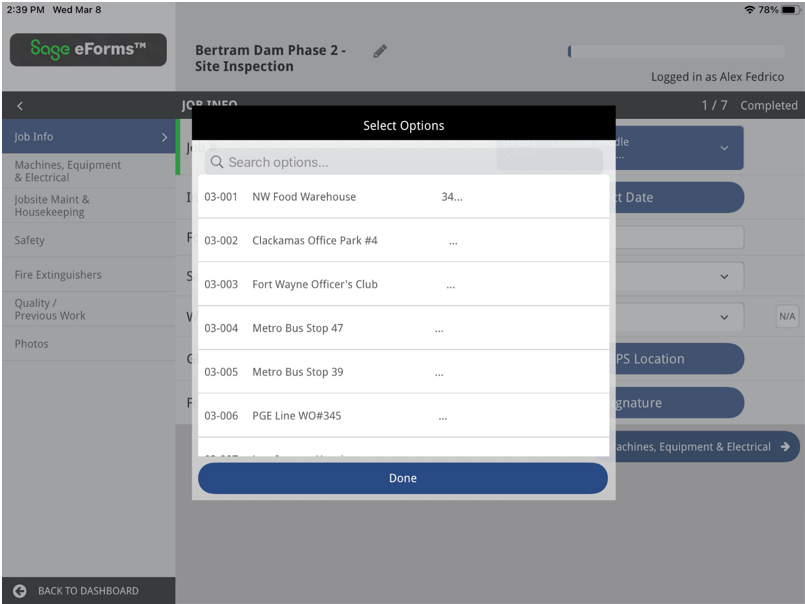Select option 03-004 Metro Bus Stop 47
This screenshot has width=805, height=604.
(404, 328)
